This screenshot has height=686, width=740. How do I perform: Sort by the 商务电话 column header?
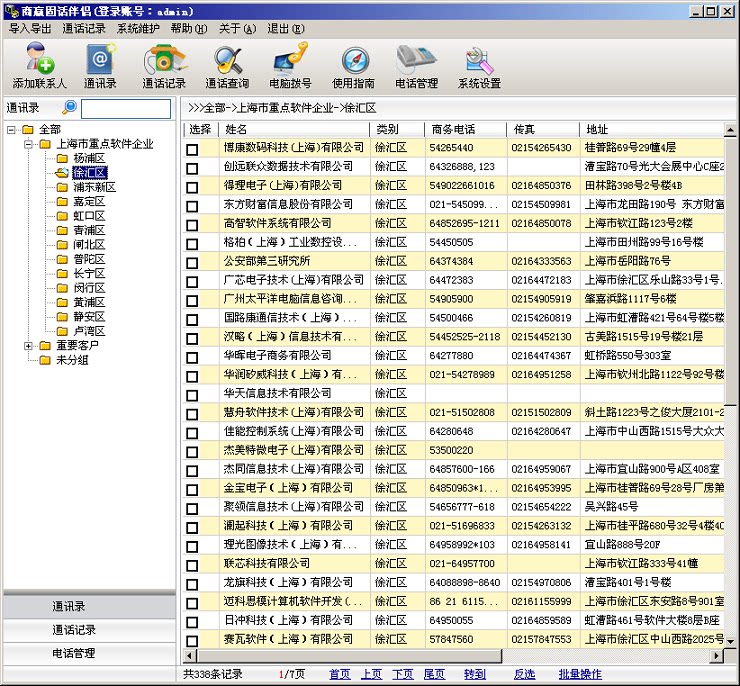pos(466,129)
